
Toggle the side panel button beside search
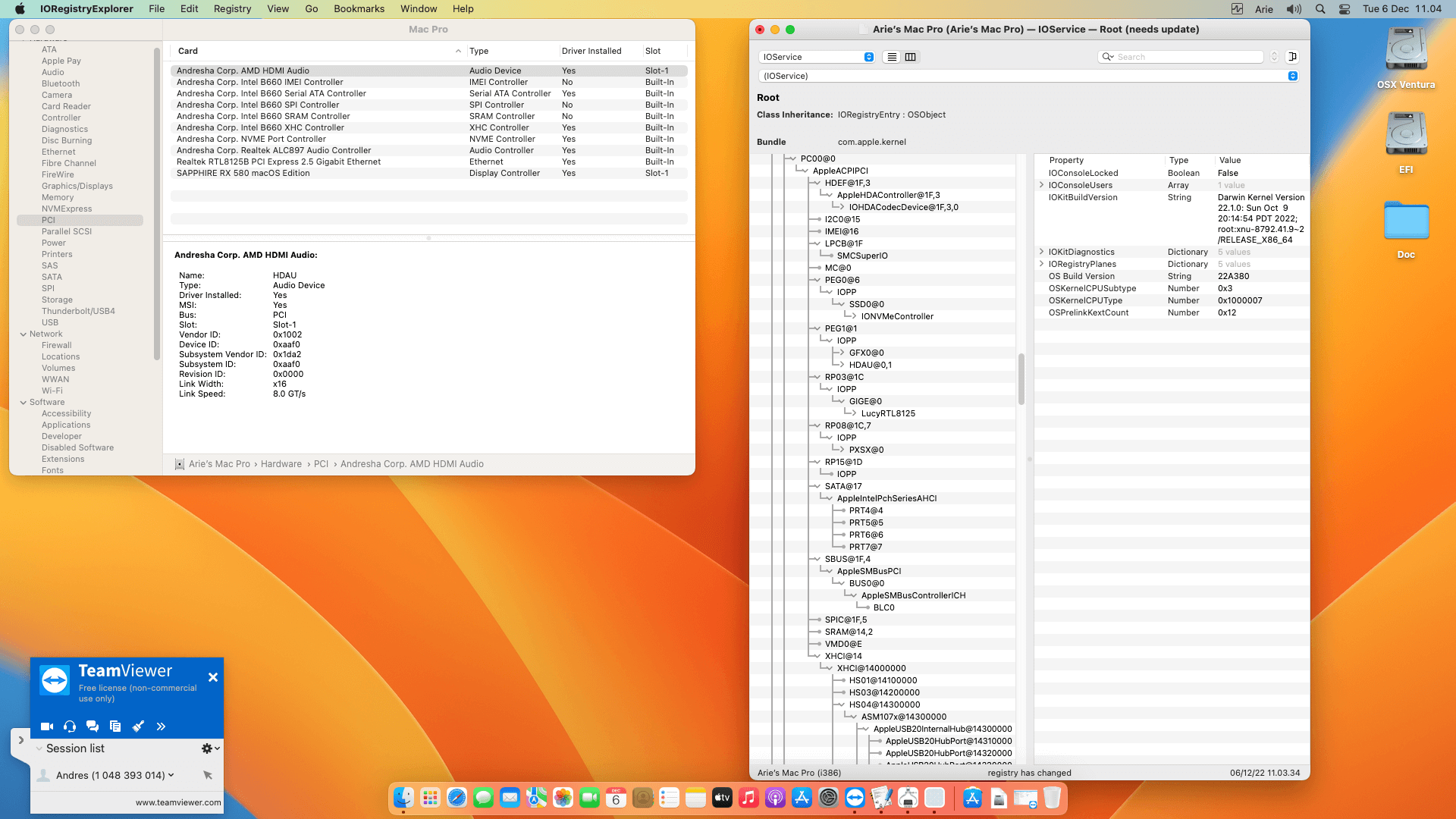pos(1293,57)
